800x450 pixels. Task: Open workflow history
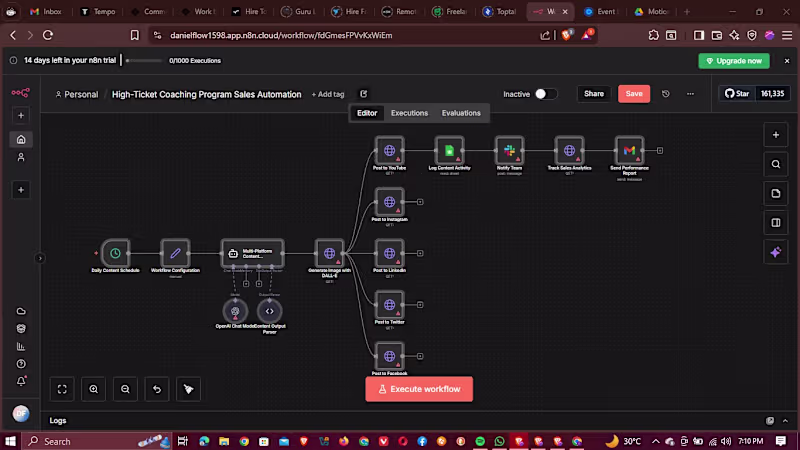(x=666, y=94)
